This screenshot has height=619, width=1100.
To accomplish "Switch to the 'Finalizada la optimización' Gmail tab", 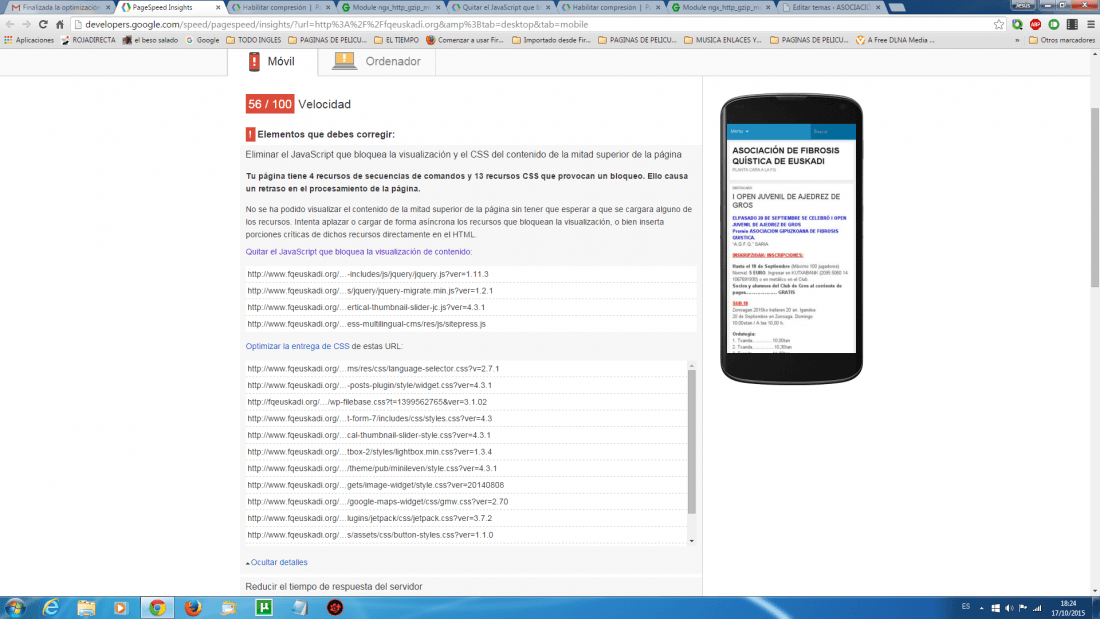I will coord(60,7).
